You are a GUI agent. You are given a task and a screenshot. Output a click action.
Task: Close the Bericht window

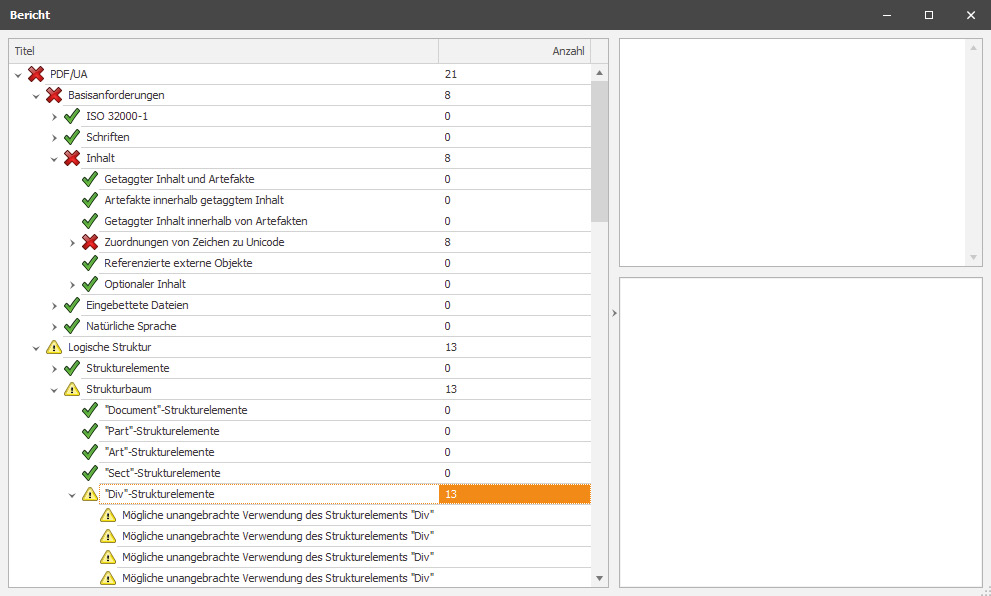pos(971,15)
